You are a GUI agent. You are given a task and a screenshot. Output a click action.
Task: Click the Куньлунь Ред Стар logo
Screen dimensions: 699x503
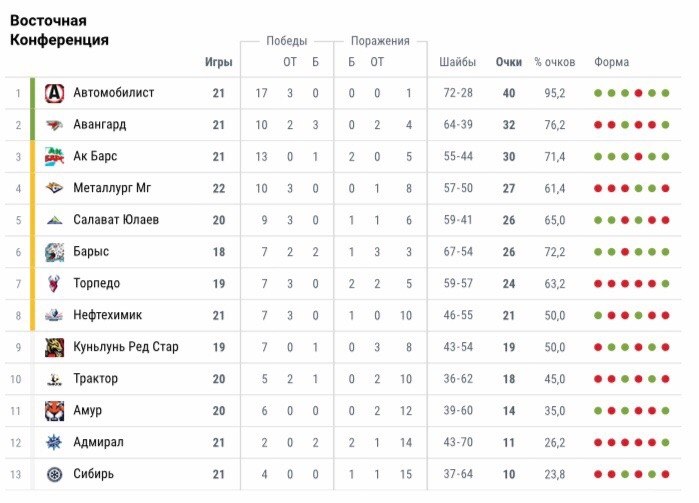coord(54,347)
